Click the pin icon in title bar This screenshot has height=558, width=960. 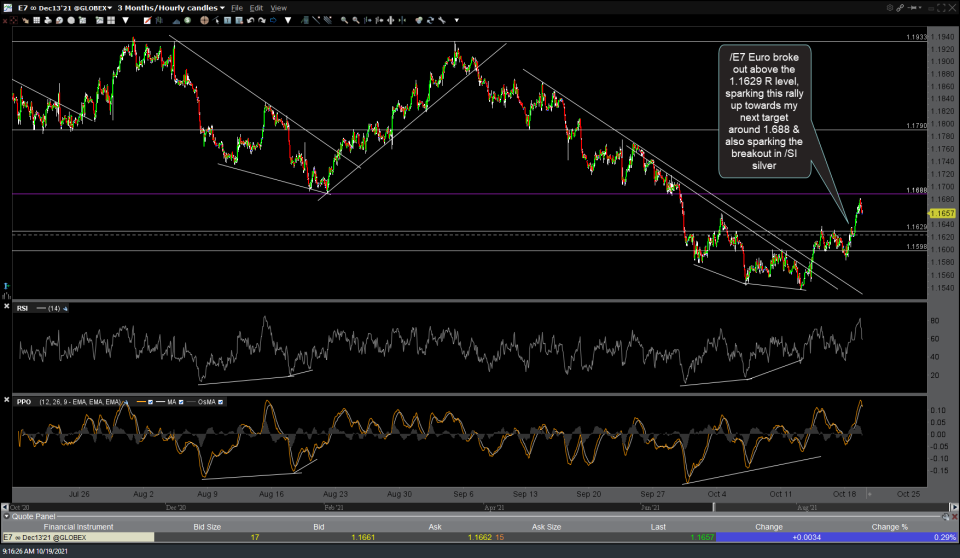(911, 7)
